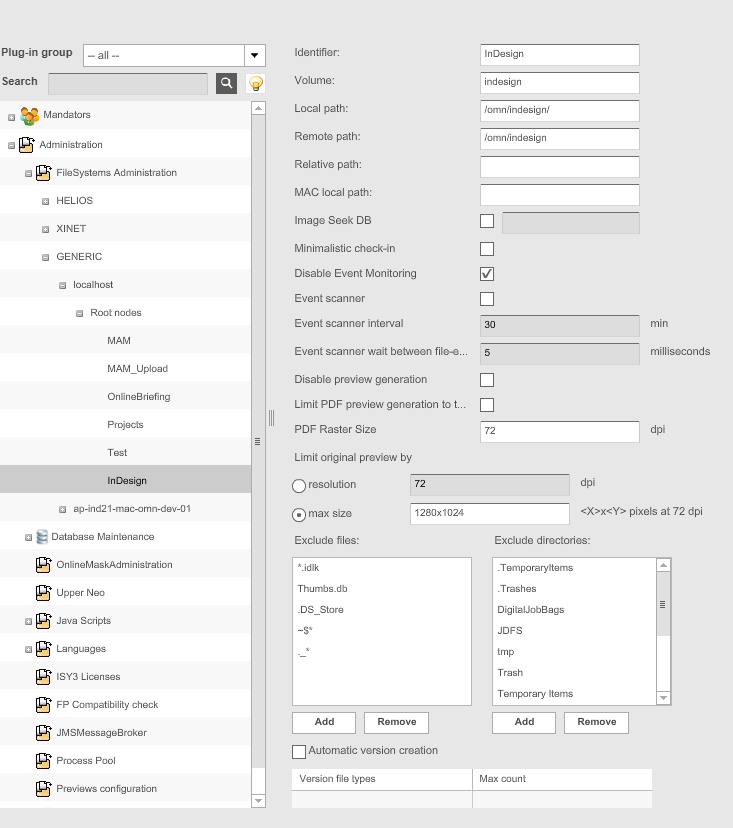Select the Projects root node
Viewport: 733px width, 828px height.
point(125,425)
